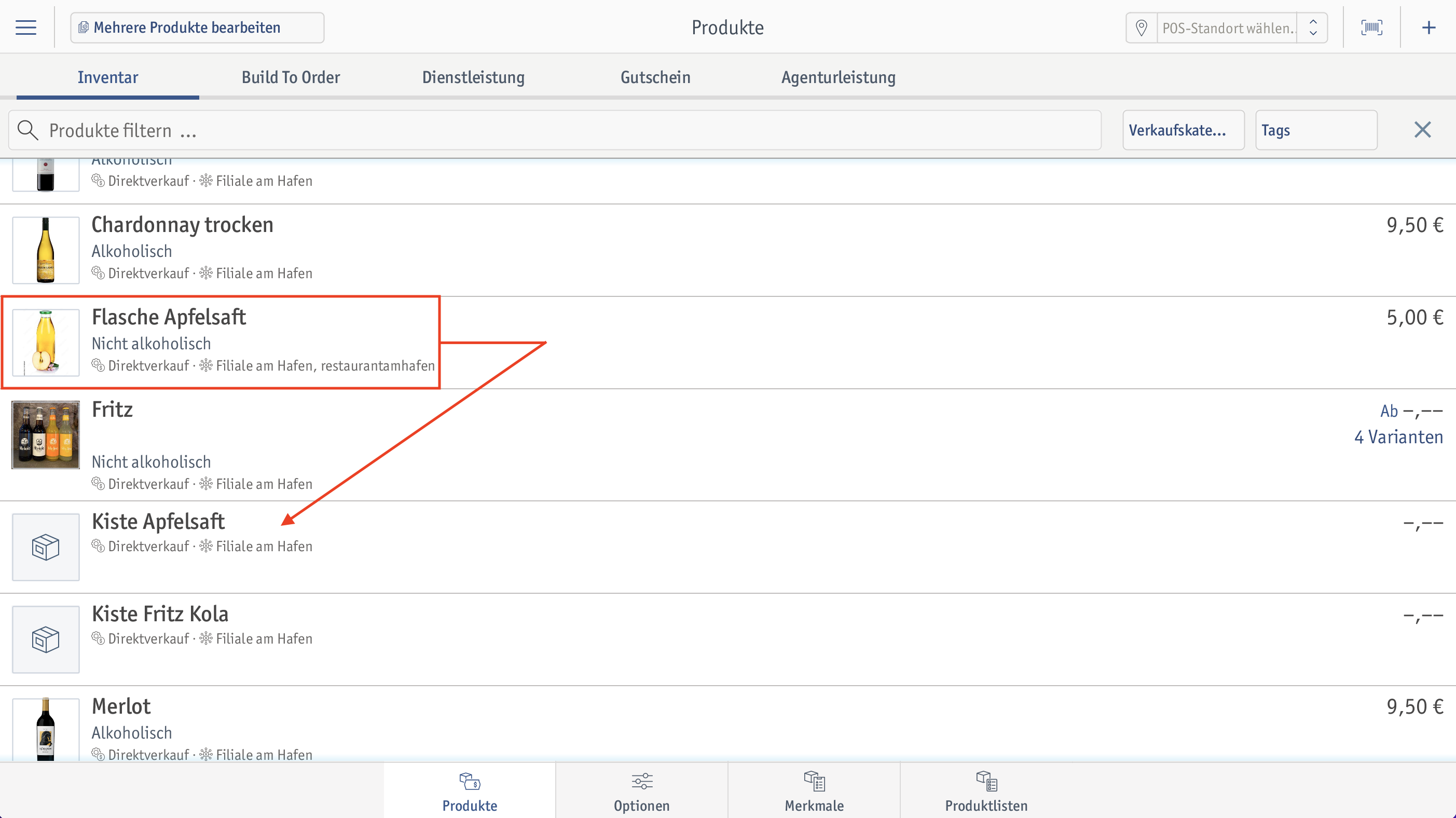Open the hamburger main menu

click(x=26, y=27)
